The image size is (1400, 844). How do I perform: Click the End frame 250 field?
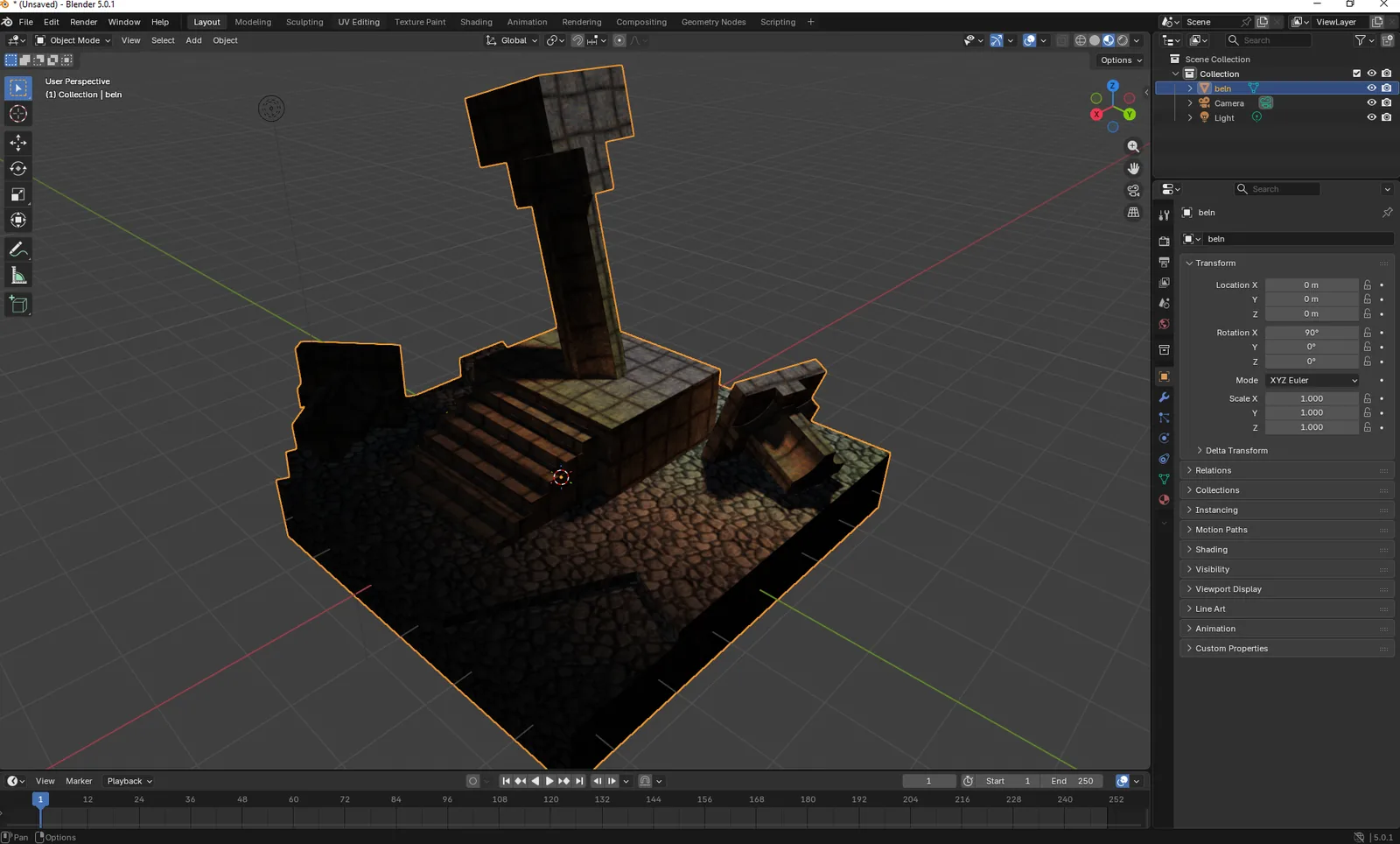click(x=1072, y=781)
